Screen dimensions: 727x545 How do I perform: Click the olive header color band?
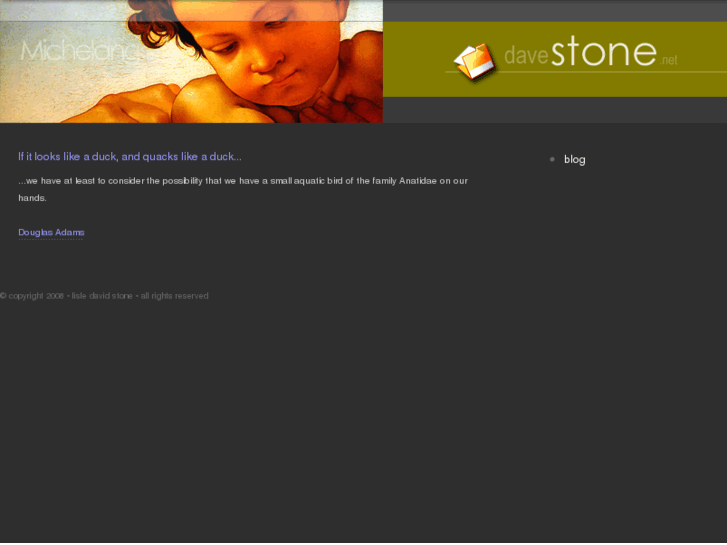click(555, 59)
